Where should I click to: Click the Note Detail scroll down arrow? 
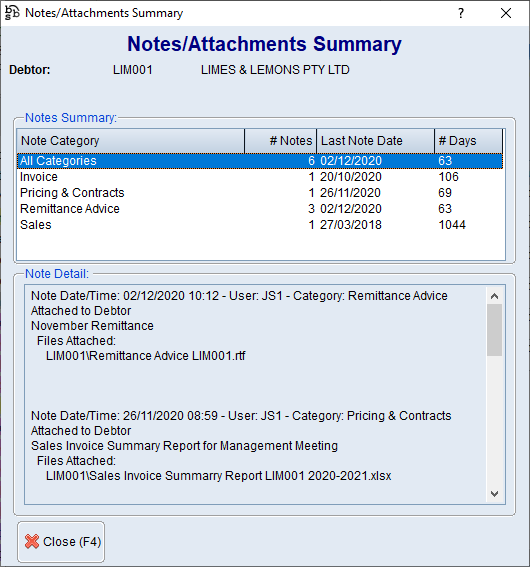(495, 494)
